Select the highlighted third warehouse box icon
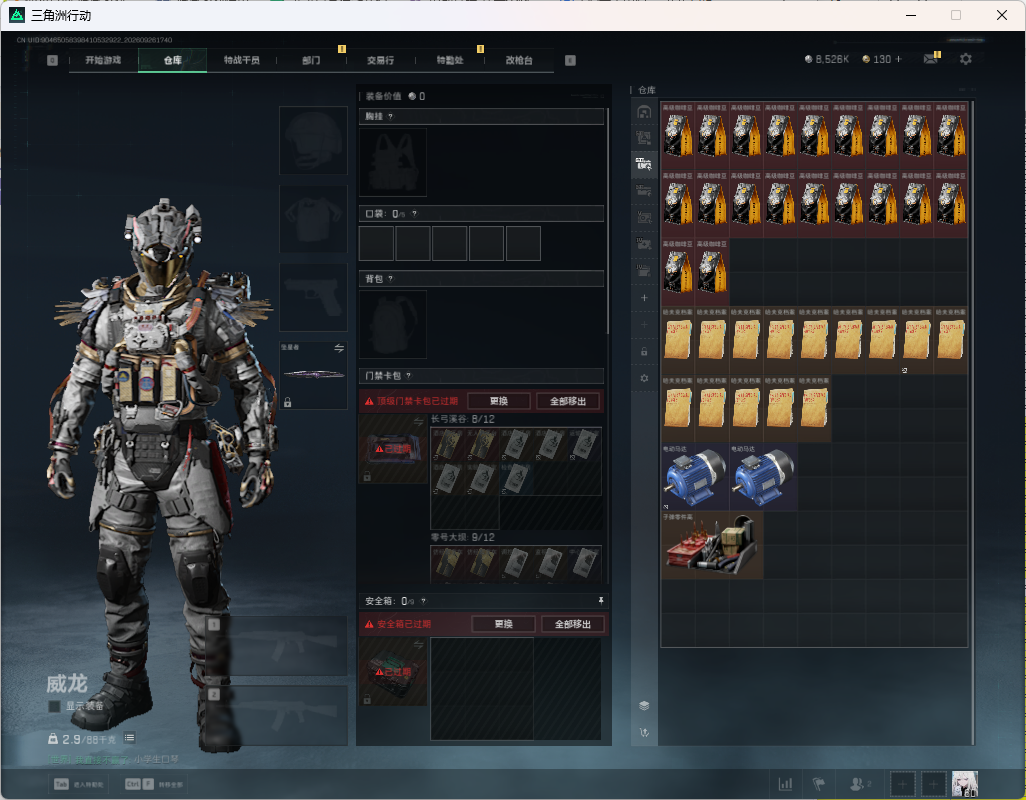 pos(644,164)
